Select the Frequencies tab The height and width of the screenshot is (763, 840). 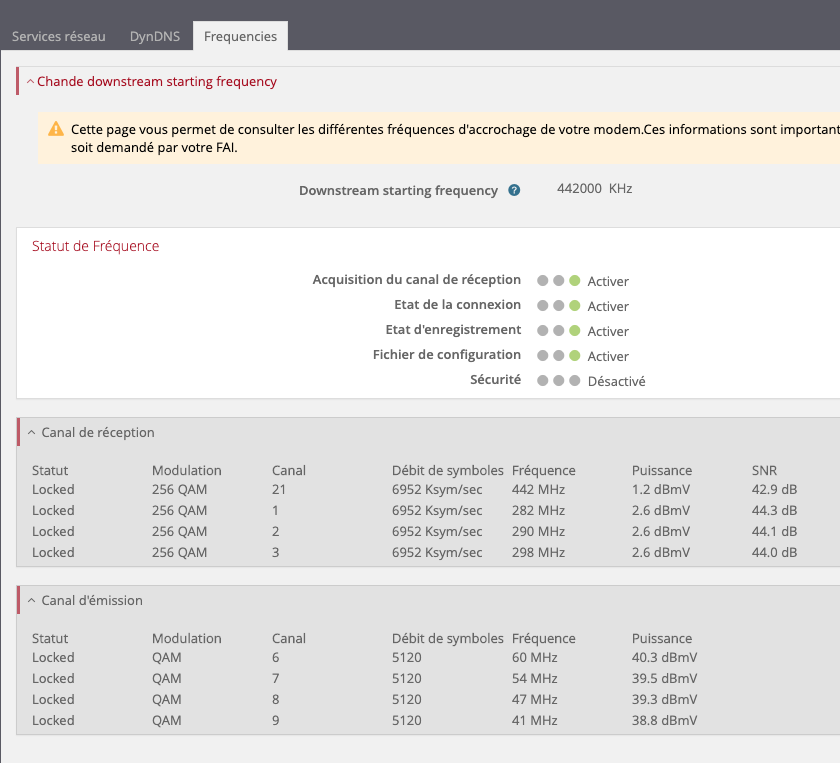[x=240, y=36]
